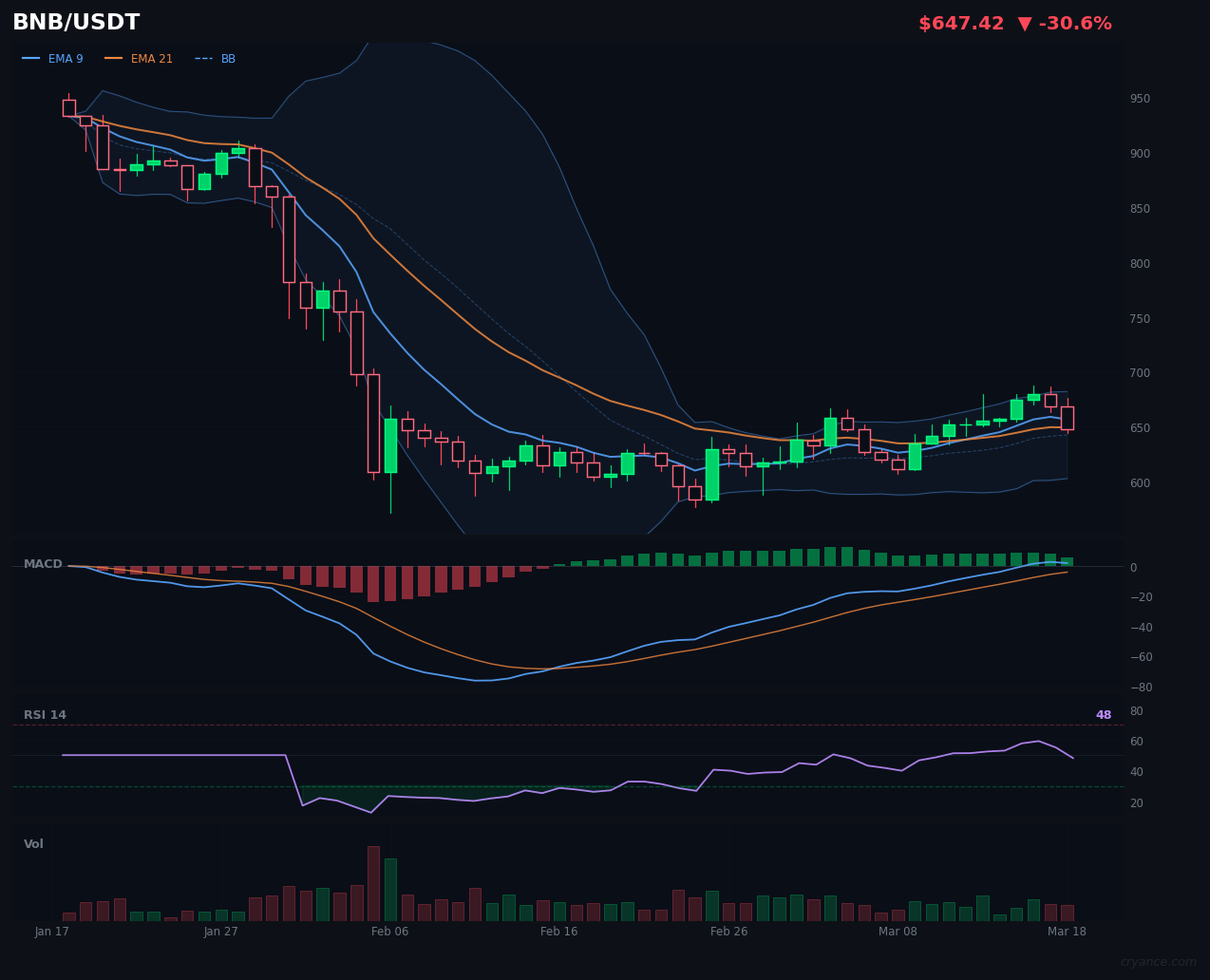Viewport: 1210px width, 980px height.
Task: Click the RSI value readout showing 48
Action: (1103, 714)
